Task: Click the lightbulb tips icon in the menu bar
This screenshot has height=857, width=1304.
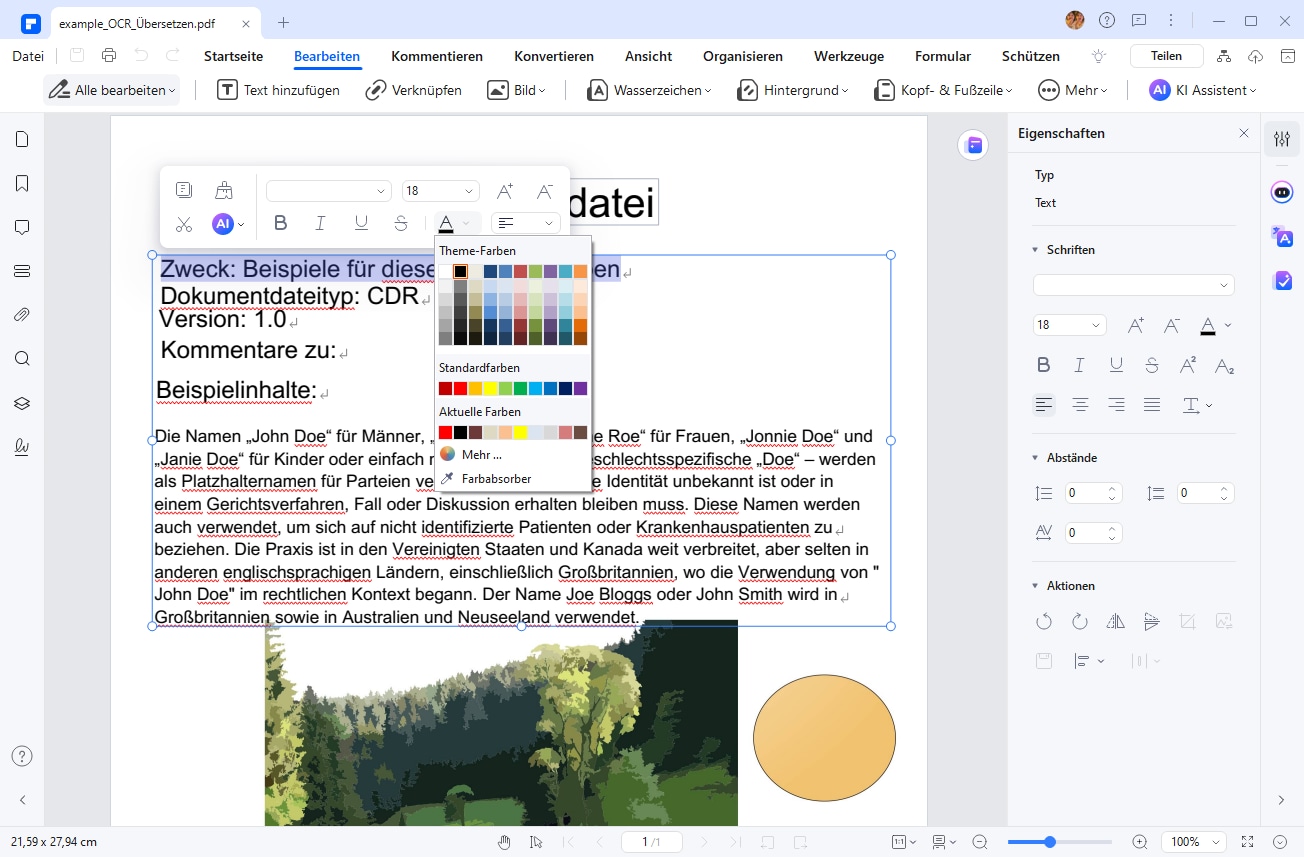Action: (1100, 56)
